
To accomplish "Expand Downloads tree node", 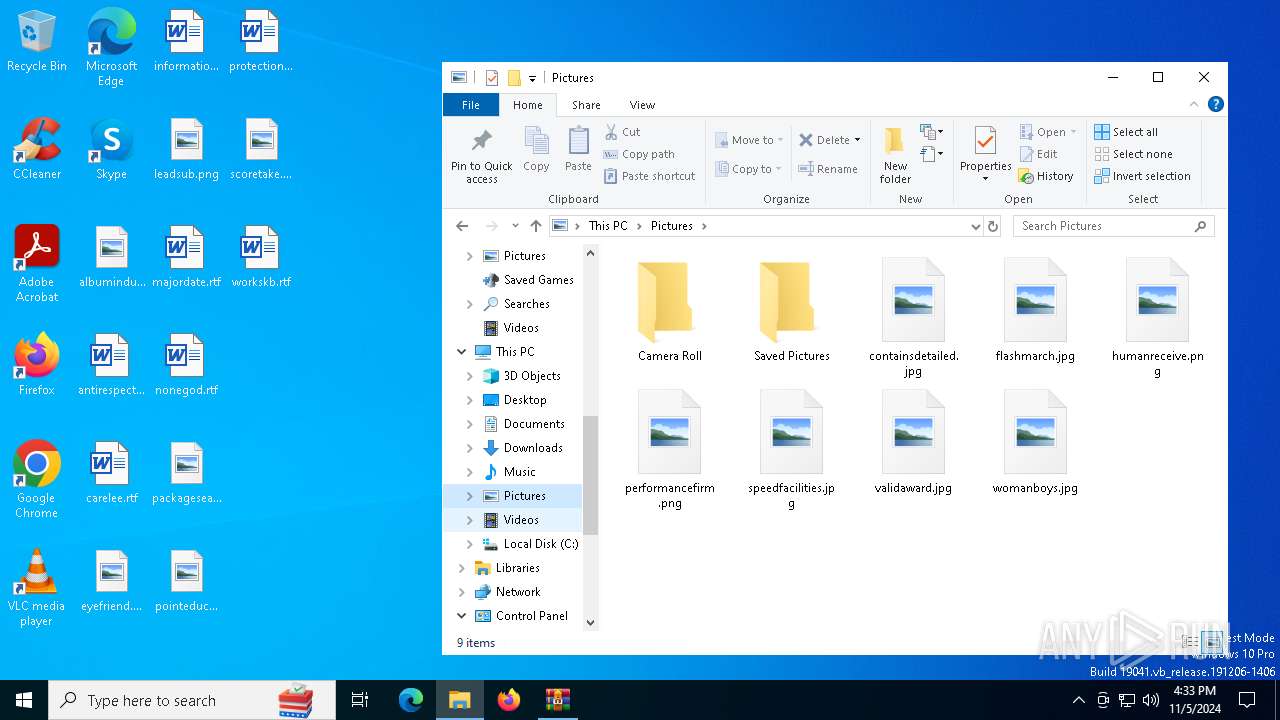I will [x=470, y=448].
